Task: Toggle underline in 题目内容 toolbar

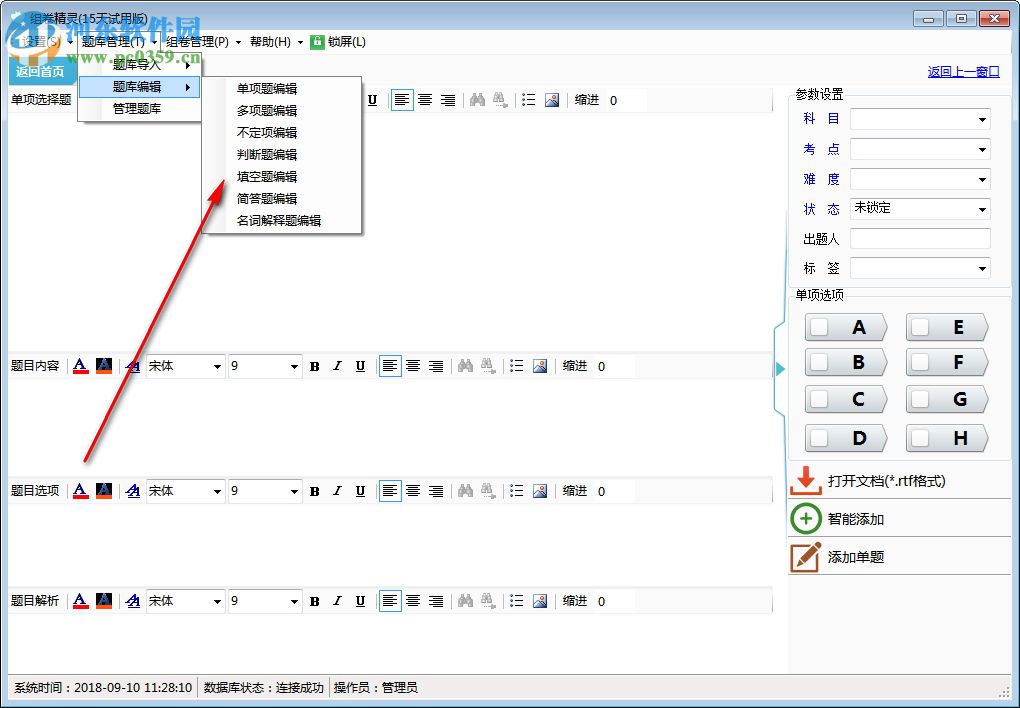Action: [360, 366]
